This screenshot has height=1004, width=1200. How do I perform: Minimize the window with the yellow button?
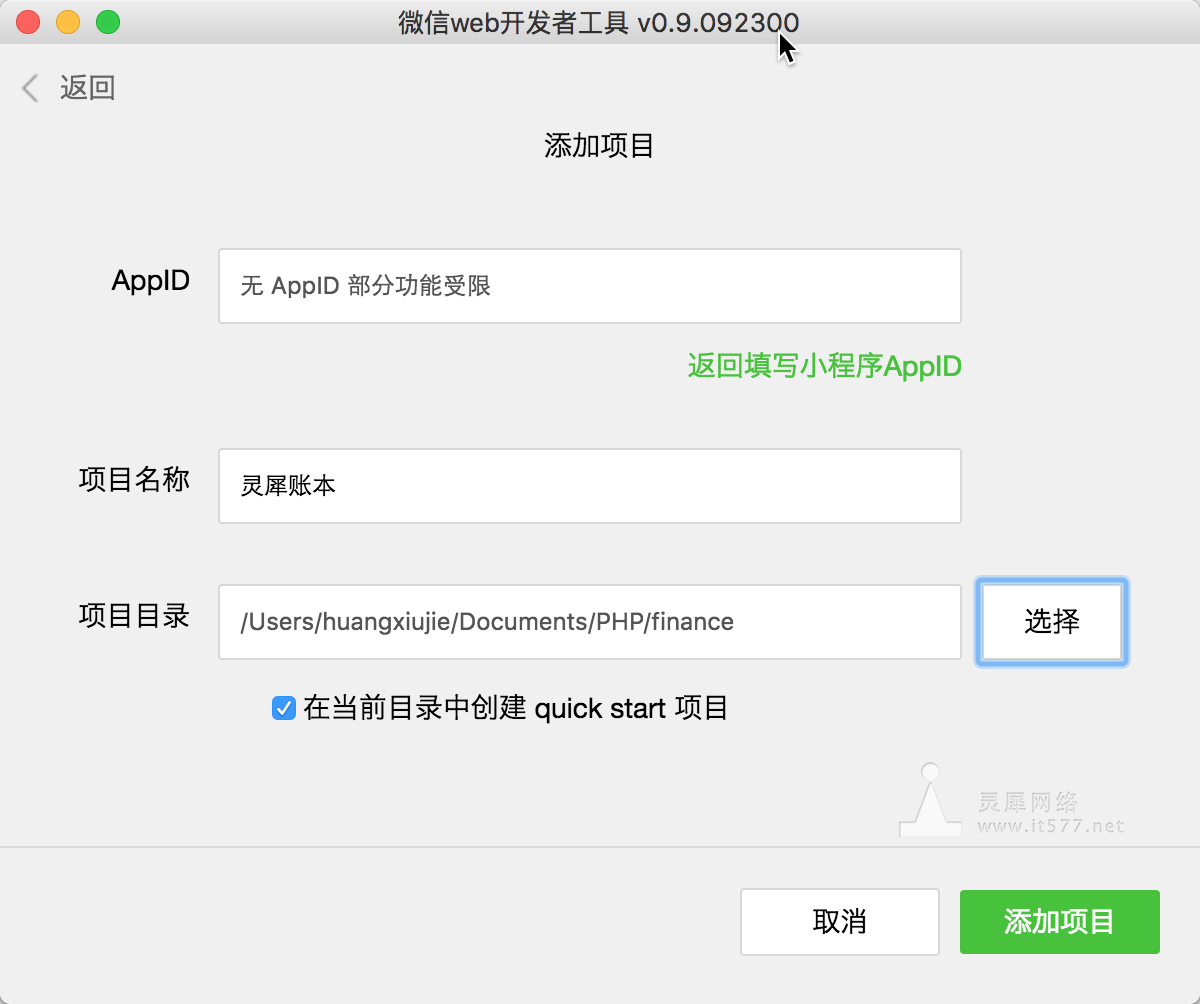[x=68, y=22]
